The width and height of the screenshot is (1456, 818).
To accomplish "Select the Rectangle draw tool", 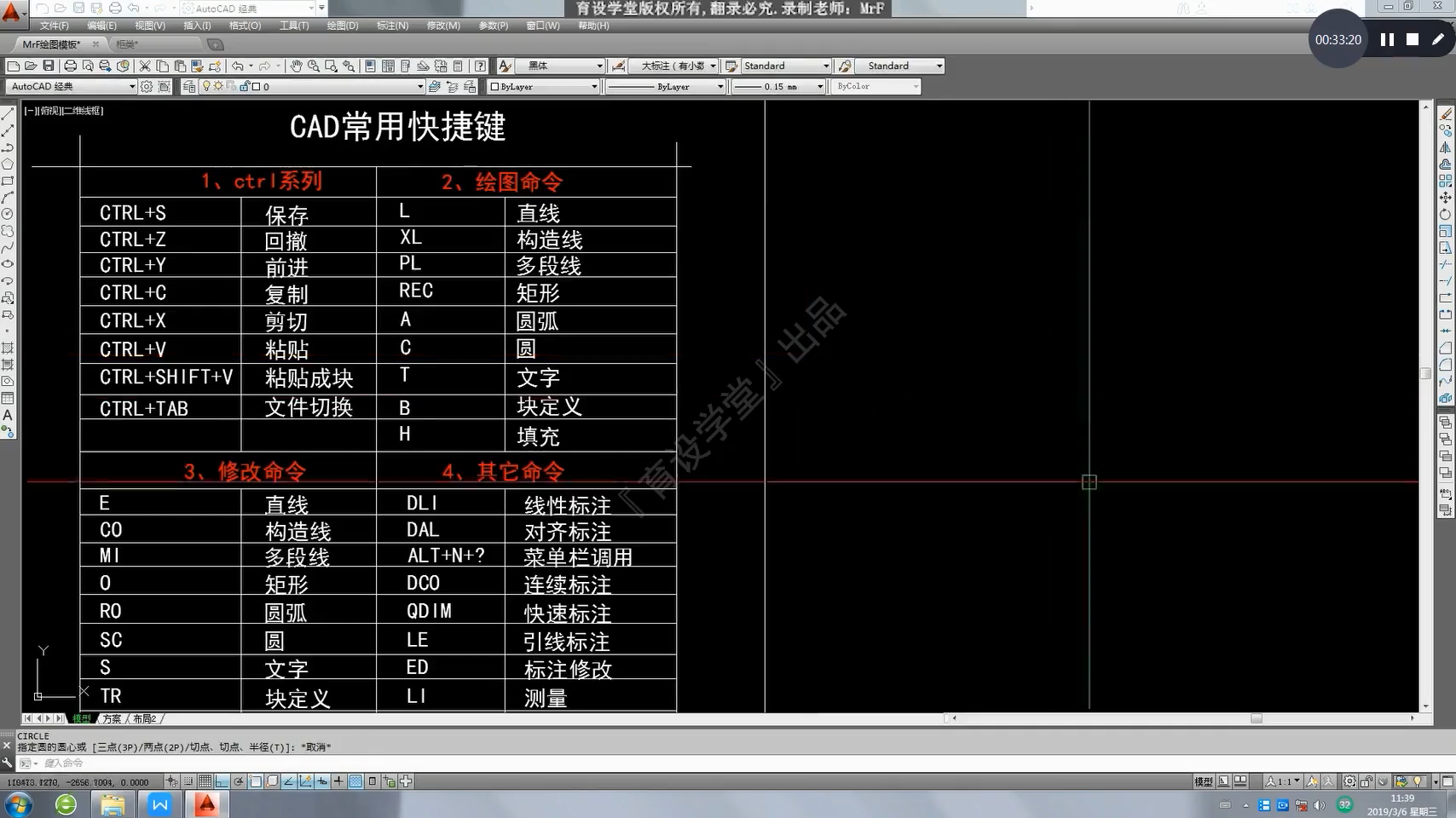I will [8, 181].
